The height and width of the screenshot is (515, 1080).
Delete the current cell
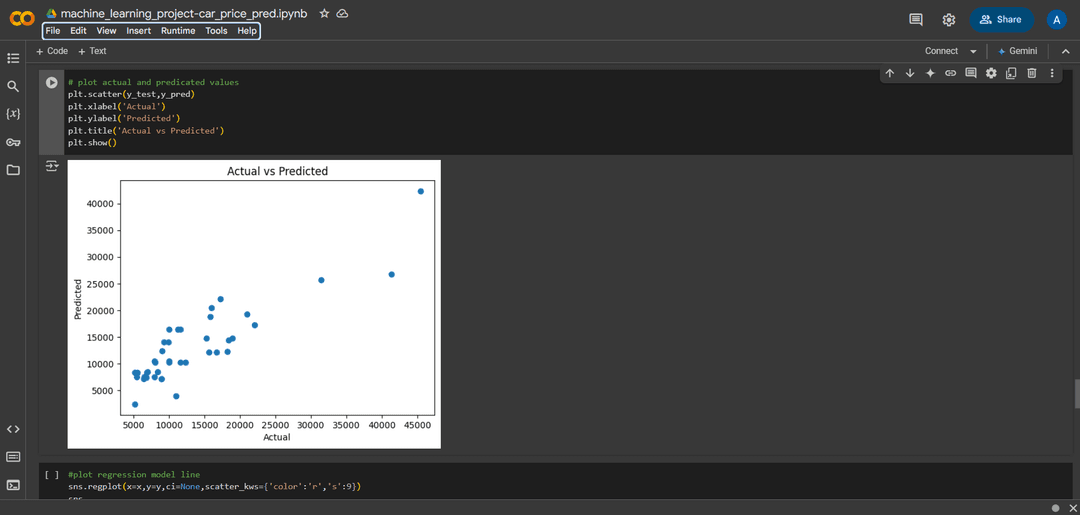point(1032,73)
